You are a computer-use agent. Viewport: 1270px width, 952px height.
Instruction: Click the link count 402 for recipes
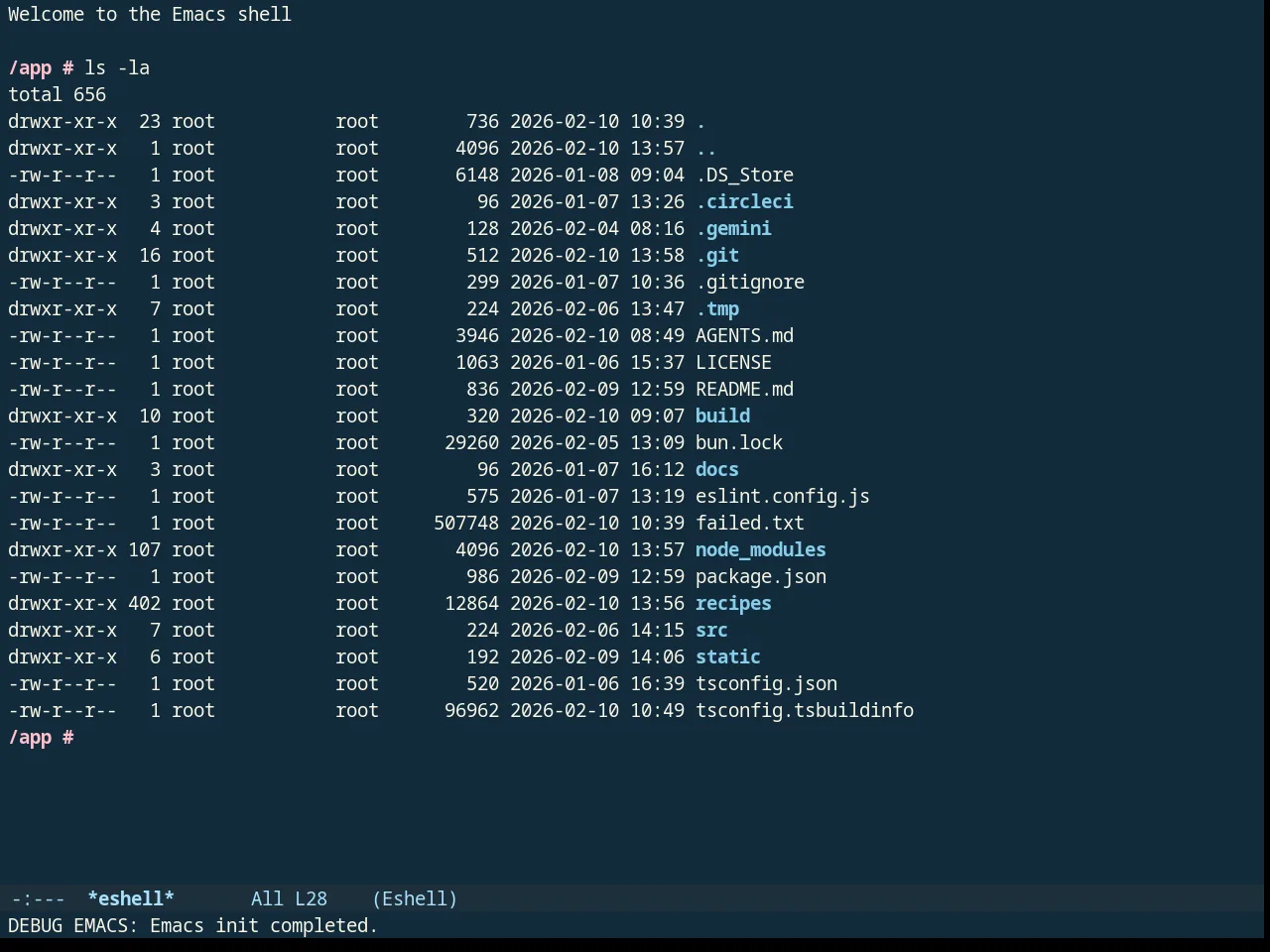(x=144, y=603)
